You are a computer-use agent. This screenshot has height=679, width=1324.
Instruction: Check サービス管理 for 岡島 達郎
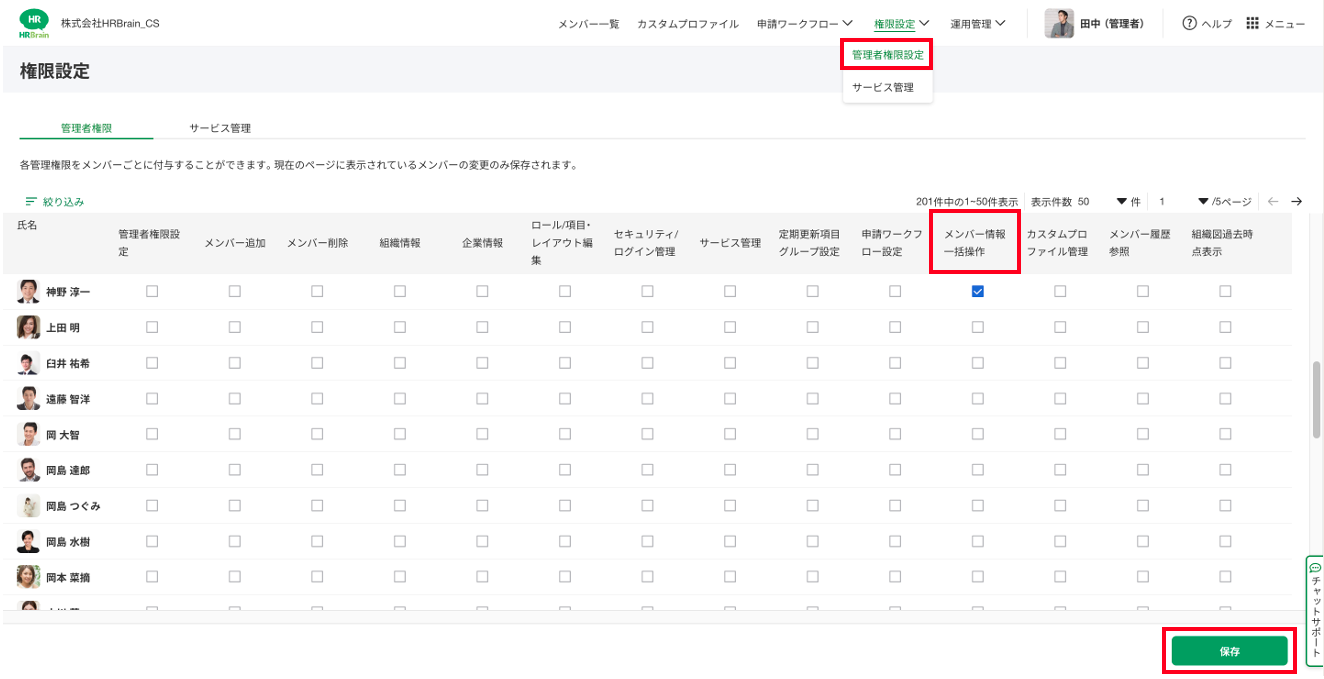pos(730,470)
